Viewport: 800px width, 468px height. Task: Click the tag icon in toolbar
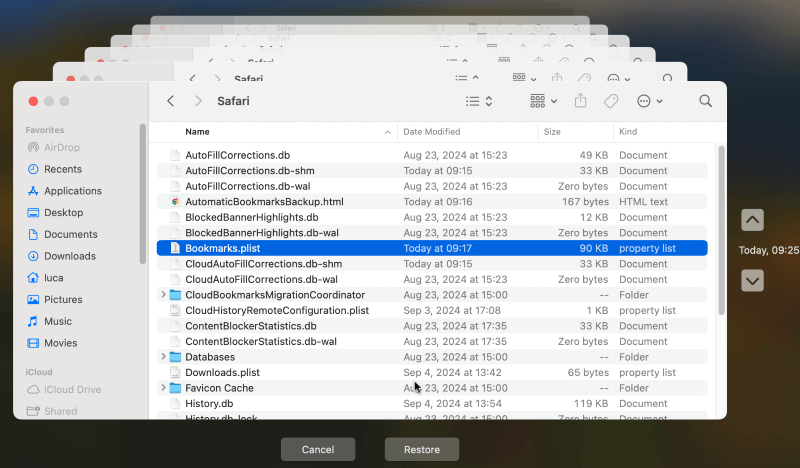(611, 101)
